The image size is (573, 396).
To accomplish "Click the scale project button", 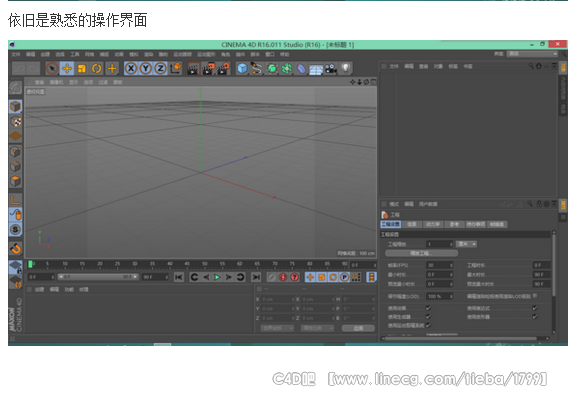I will [421, 253].
